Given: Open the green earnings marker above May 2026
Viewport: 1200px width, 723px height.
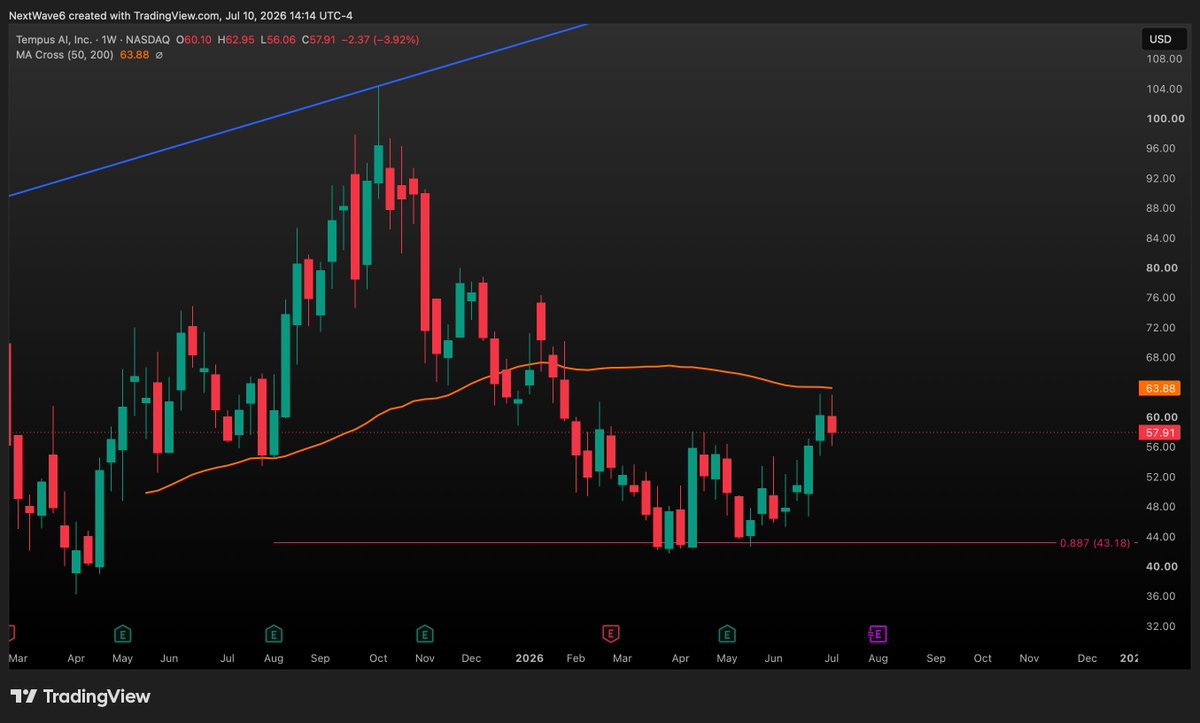Looking at the screenshot, I should (727, 633).
